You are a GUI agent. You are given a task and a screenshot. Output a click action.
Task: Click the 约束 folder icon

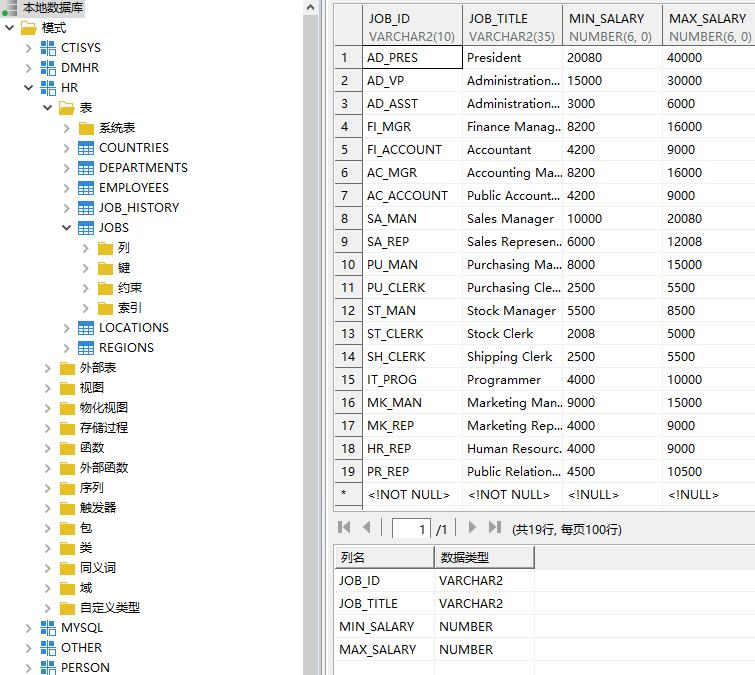coord(105,288)
